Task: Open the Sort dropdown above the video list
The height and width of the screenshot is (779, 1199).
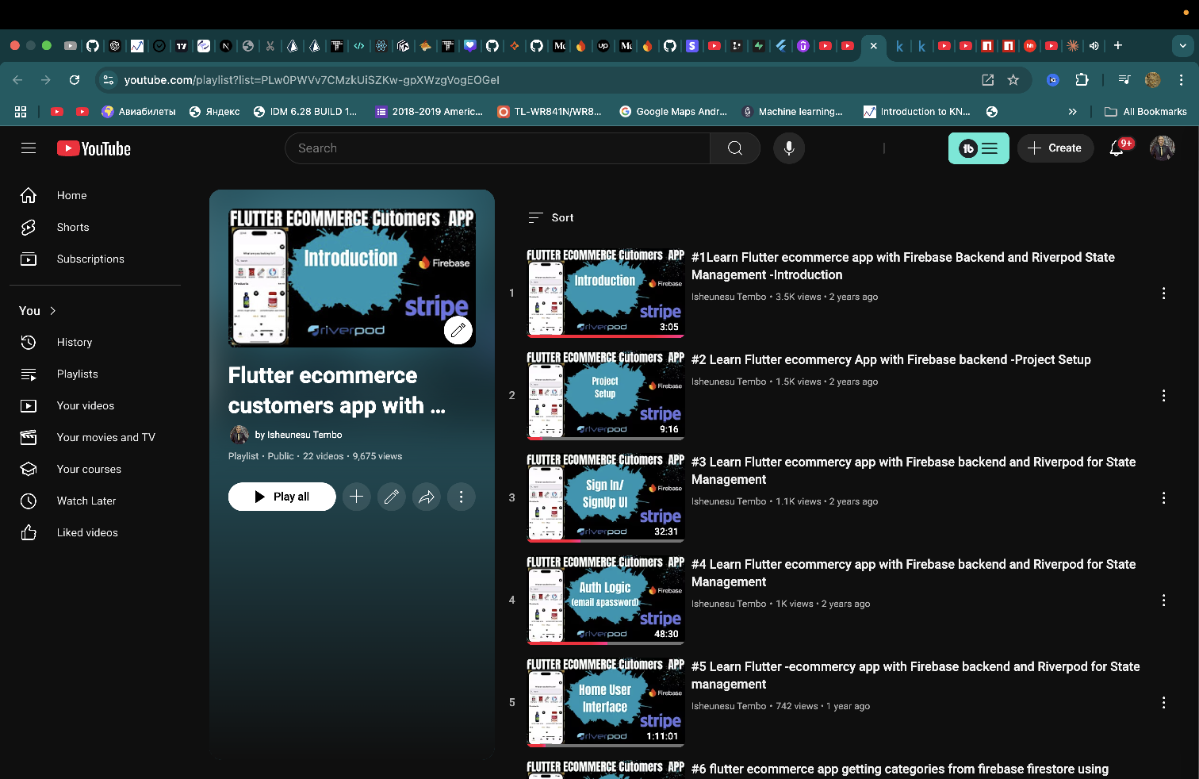Action: pos(554,217)
